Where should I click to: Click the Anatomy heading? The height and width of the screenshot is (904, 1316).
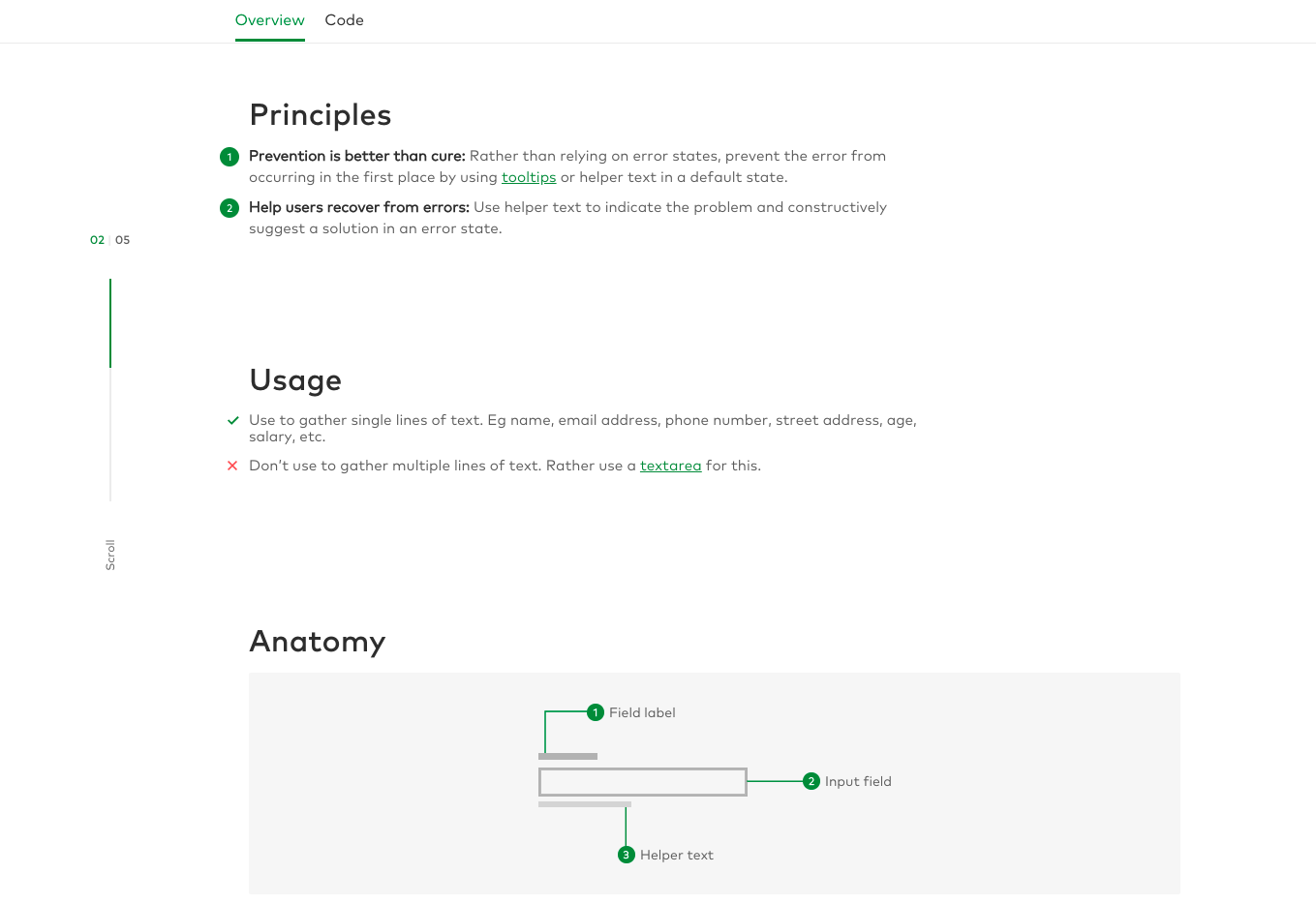[317, 642]
